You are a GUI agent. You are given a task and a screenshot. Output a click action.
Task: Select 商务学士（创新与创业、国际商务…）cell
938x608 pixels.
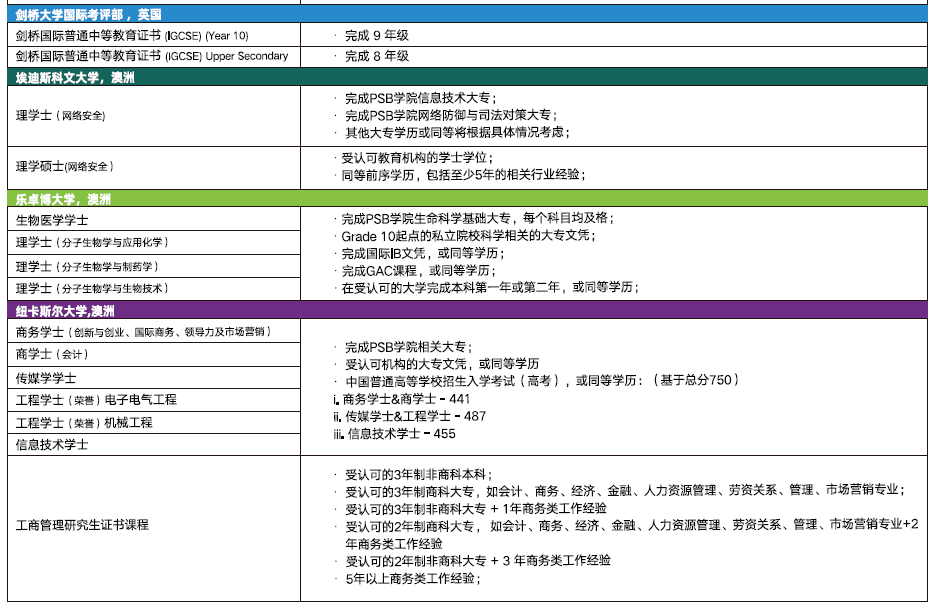(x=154, y=331)
